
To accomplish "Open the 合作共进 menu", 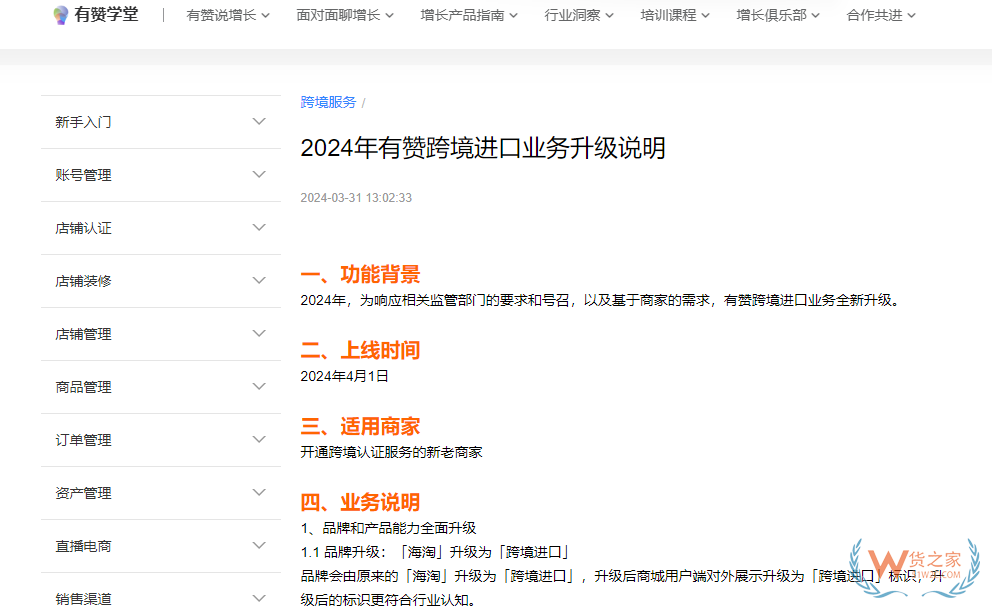I will 881,15.
